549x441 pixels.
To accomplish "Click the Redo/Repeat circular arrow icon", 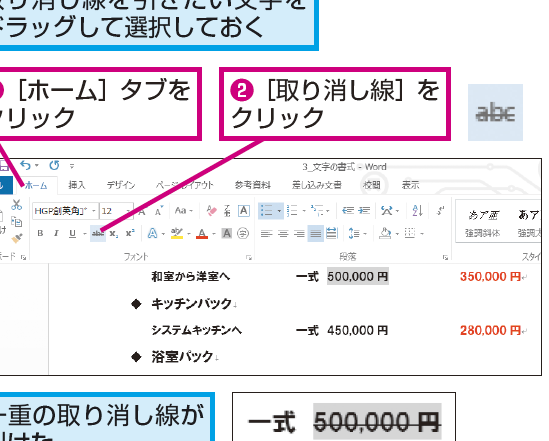I will [x=54, y=165].
